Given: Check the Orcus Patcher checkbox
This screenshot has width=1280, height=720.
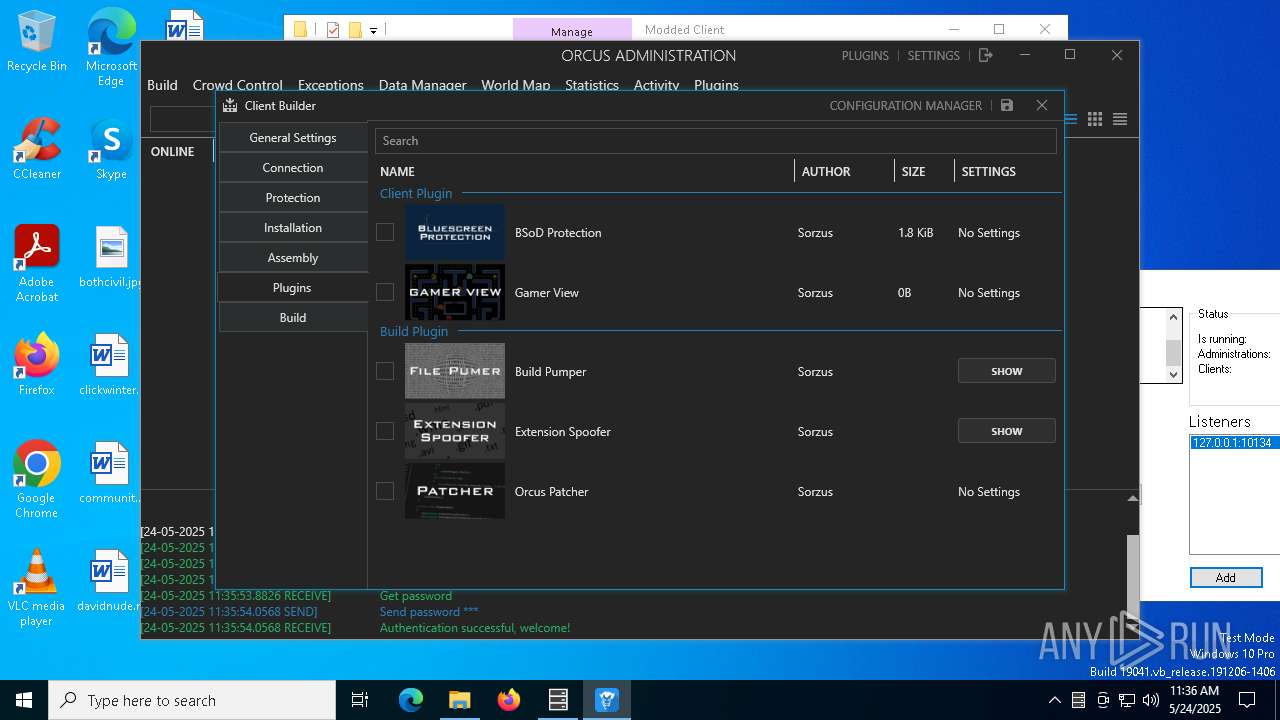Looking at the screenshot, I should click(x=385, y=491).
